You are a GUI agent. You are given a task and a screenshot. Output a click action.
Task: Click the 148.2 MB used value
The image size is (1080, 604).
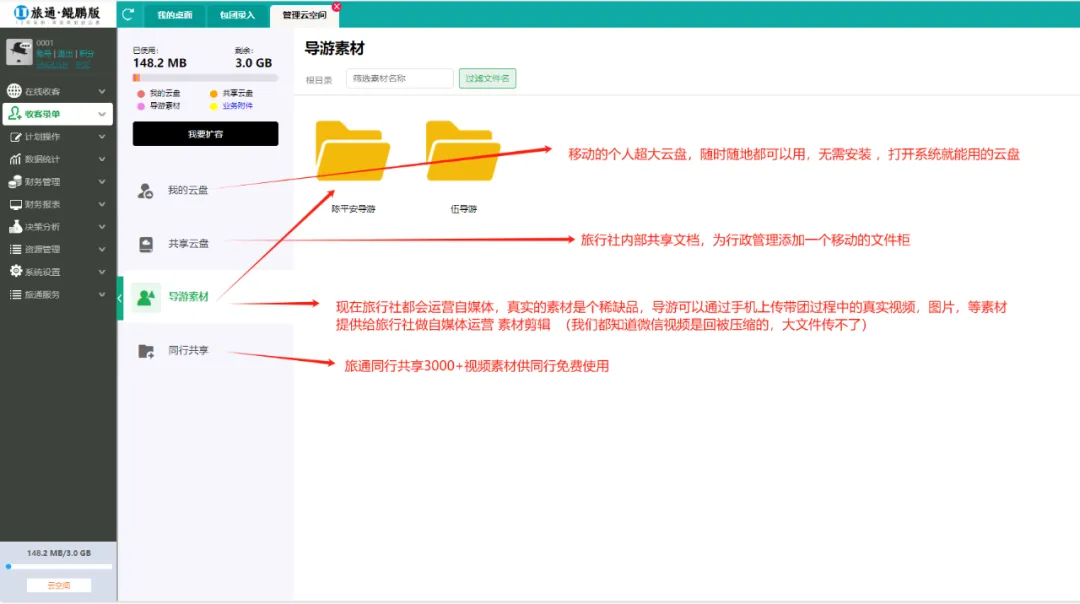pos(160,63)
